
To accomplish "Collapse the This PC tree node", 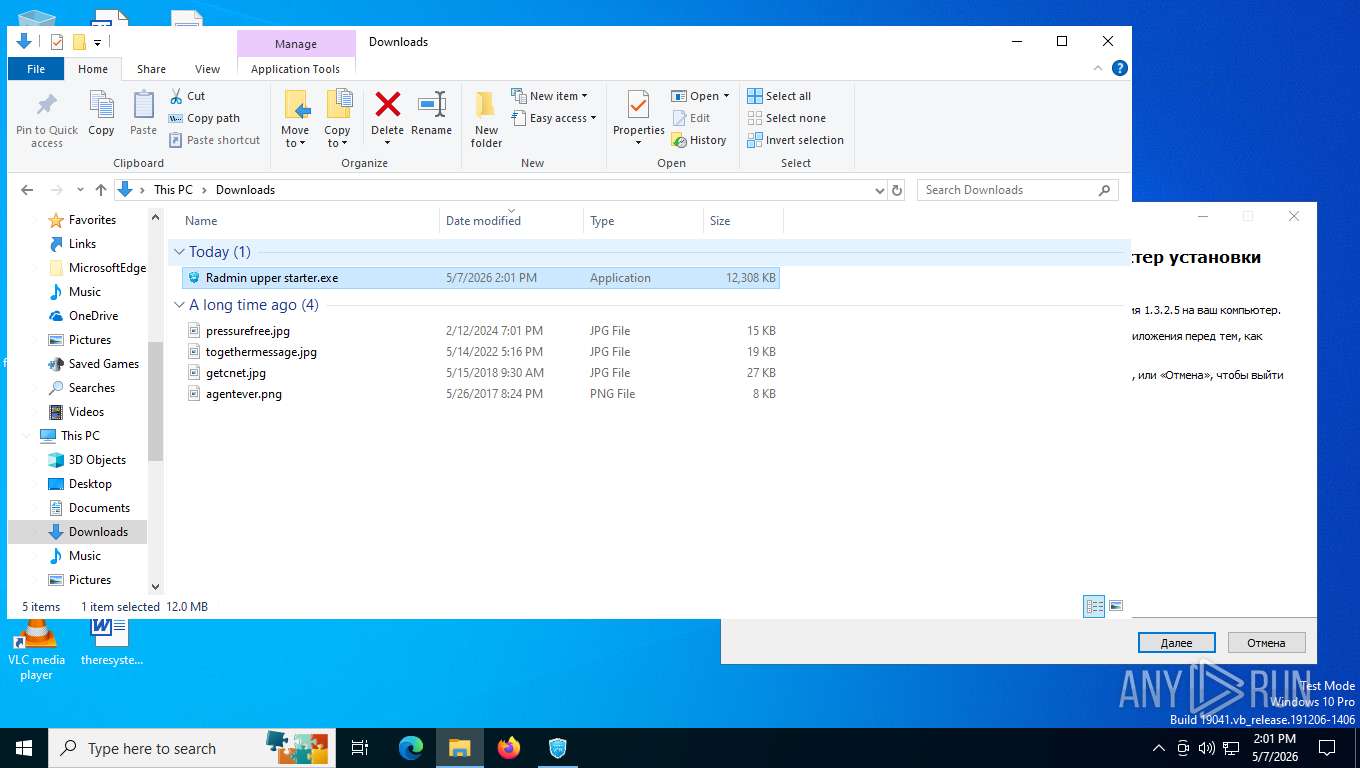I will tap(27, 436).
